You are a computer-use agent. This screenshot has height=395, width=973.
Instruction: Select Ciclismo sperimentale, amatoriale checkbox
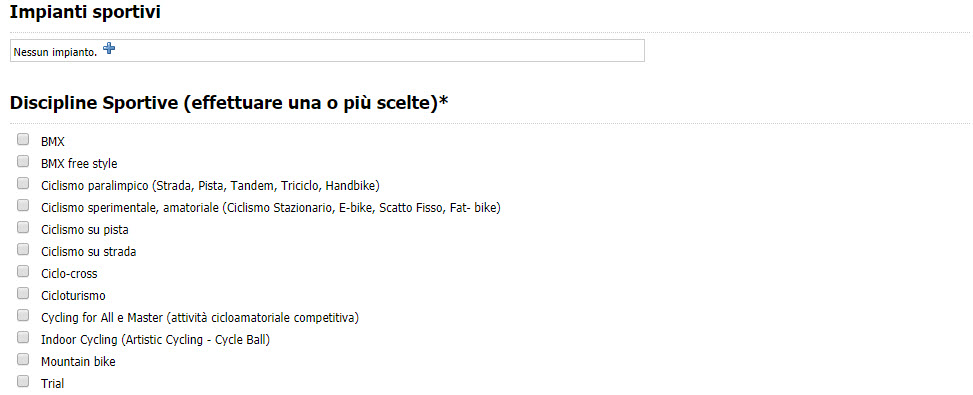pos(23,205)
